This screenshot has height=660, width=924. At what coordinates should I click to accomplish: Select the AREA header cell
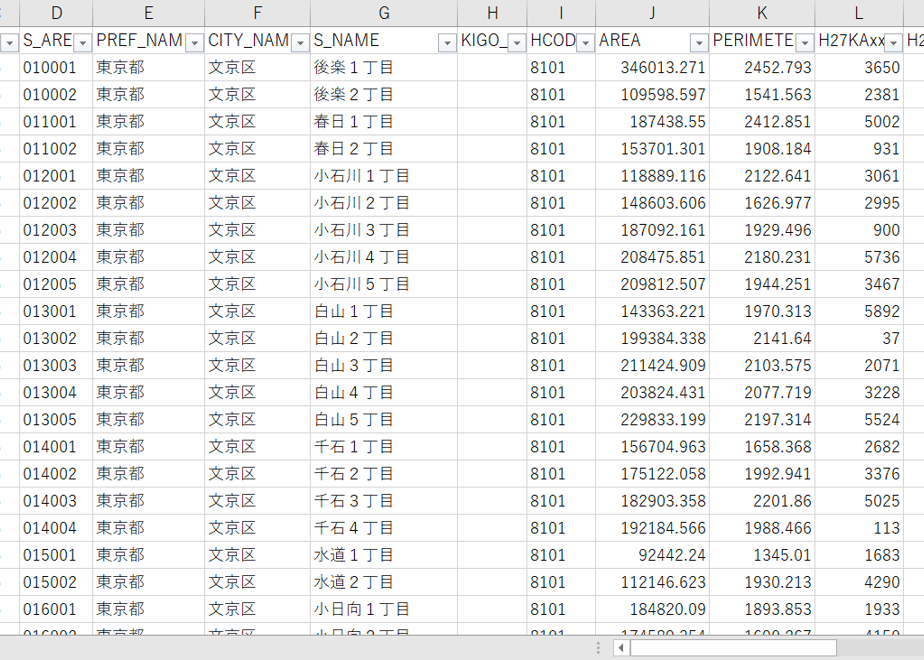(652, 40)
